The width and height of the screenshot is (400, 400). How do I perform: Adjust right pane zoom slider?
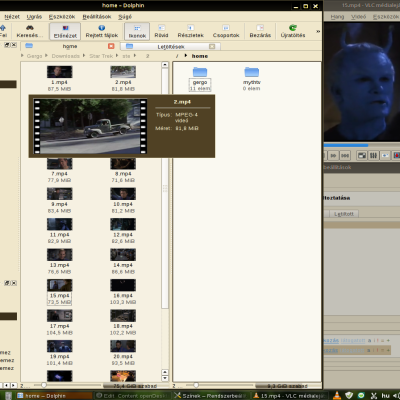(x=196, y=385)
